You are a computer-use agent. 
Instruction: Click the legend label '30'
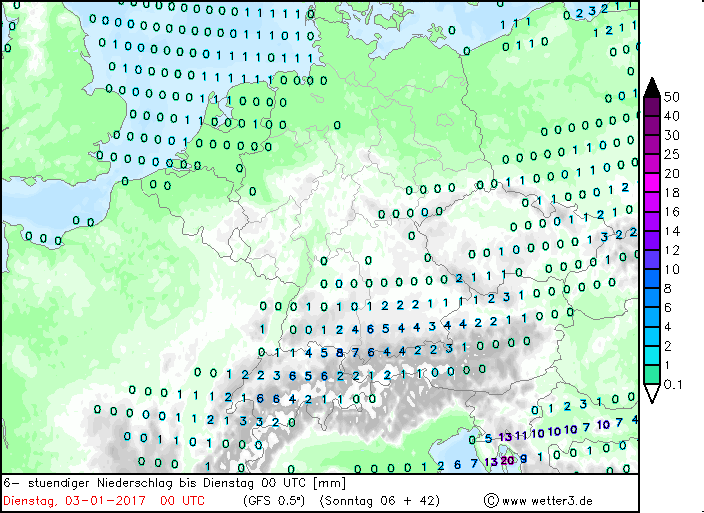pyautogui.click(x=672, y=136)
